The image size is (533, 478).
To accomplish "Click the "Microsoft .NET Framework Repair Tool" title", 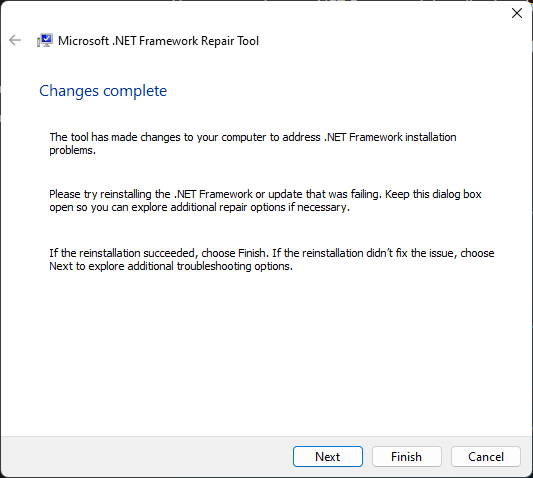I will pyautogui.click(x=158, y=41).
